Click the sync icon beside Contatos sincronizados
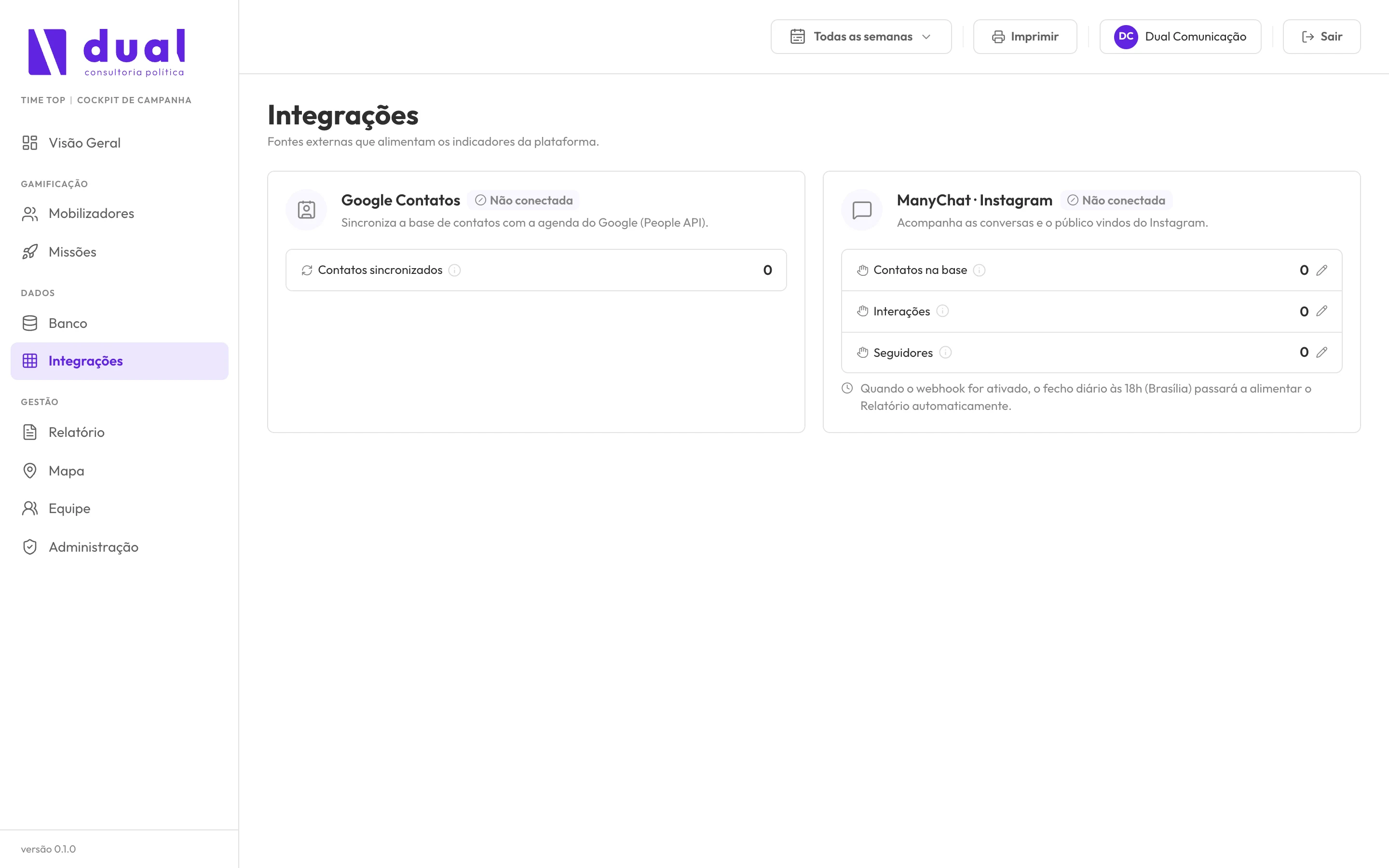The height and width of the screenshot is (868, 1389). coord(307,271)
